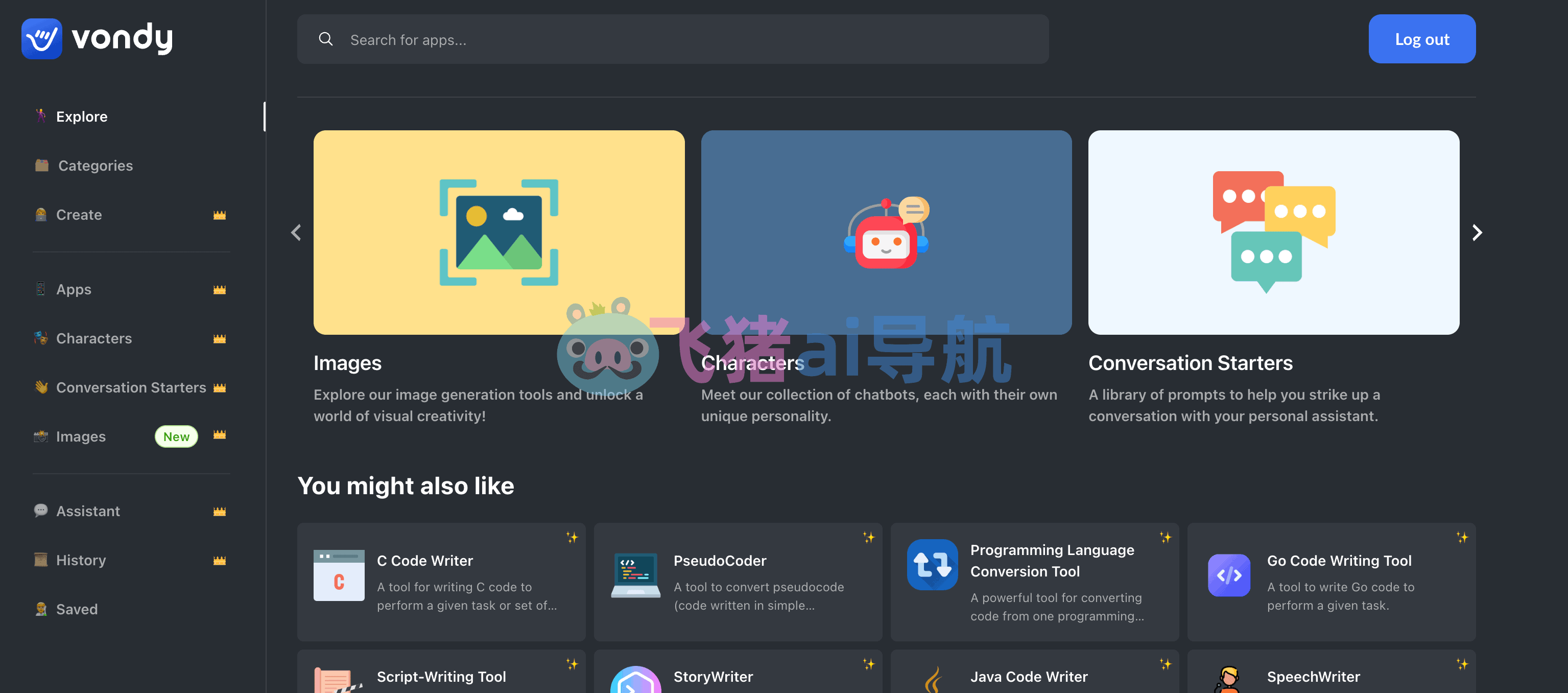Click the PseudoCoder laptop icon
The height and width of the screenshot is (693, 1568).
coord(635,575)
